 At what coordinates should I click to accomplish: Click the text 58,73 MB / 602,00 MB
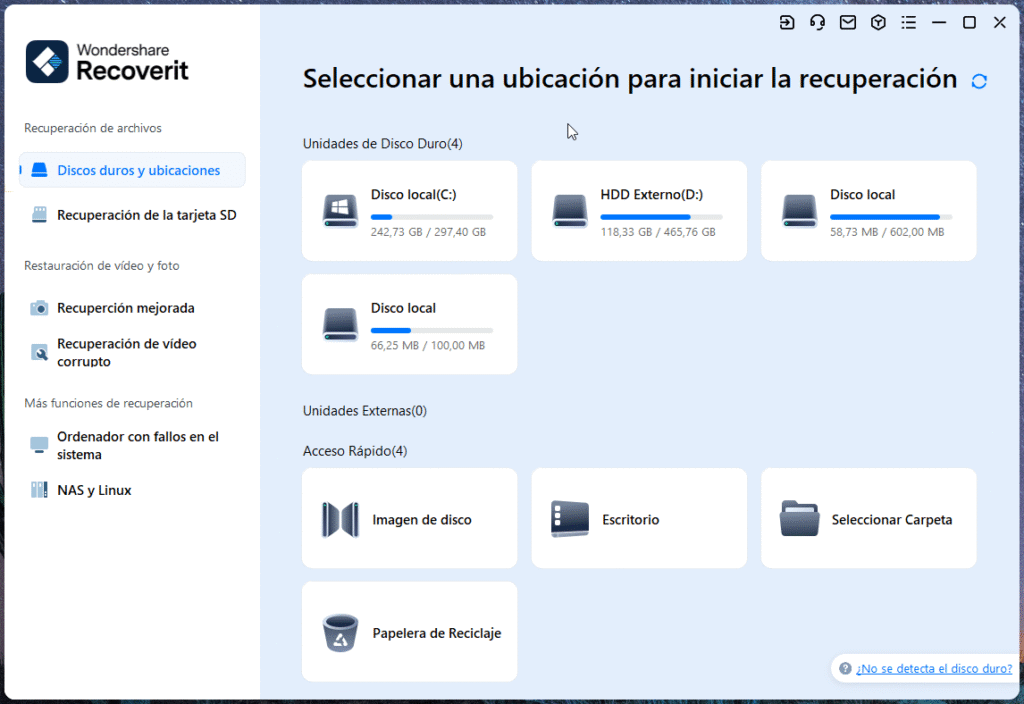click(x=887, y=232)
